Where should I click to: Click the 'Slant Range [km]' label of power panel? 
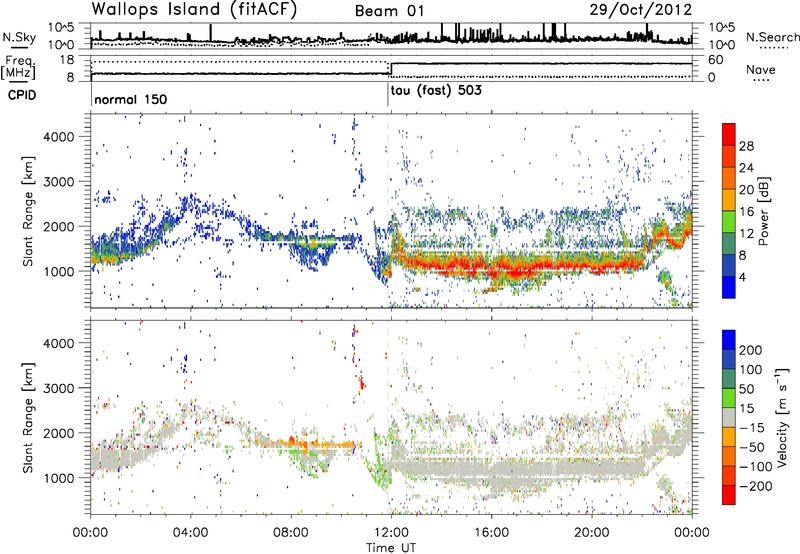coord(28,211)
